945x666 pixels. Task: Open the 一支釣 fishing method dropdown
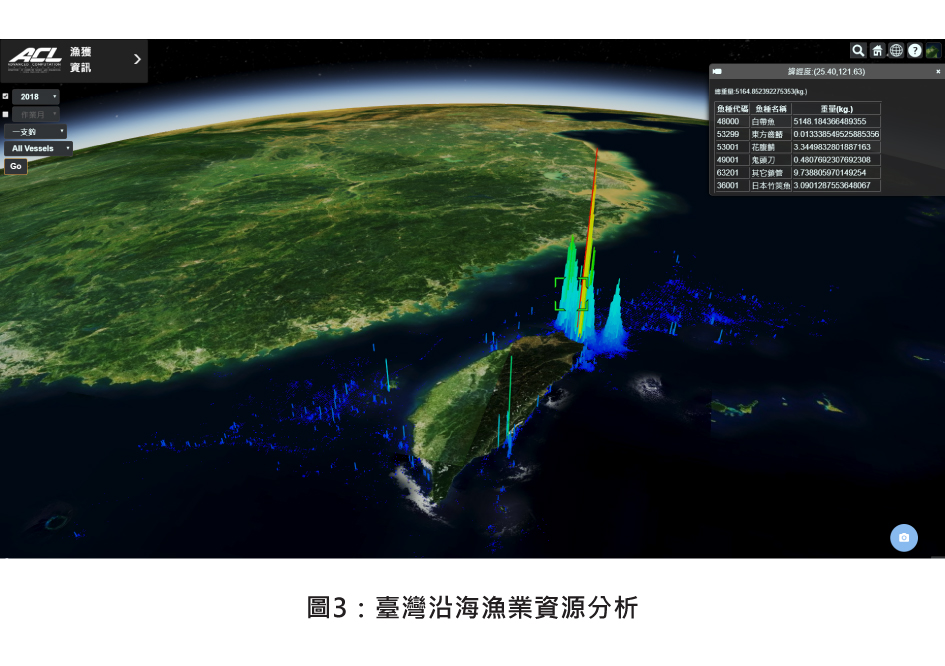tap(36, 131)
